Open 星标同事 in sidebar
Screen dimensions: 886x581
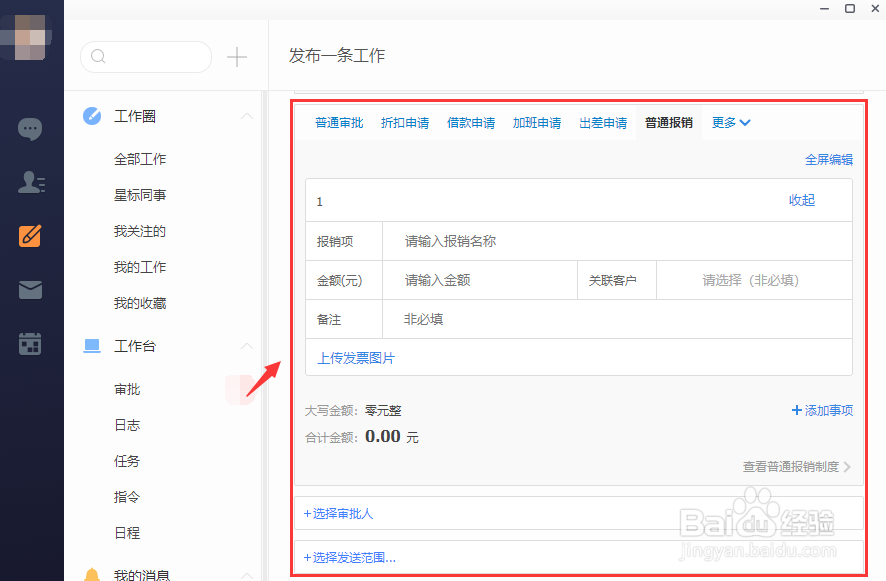tap(140, 195)
